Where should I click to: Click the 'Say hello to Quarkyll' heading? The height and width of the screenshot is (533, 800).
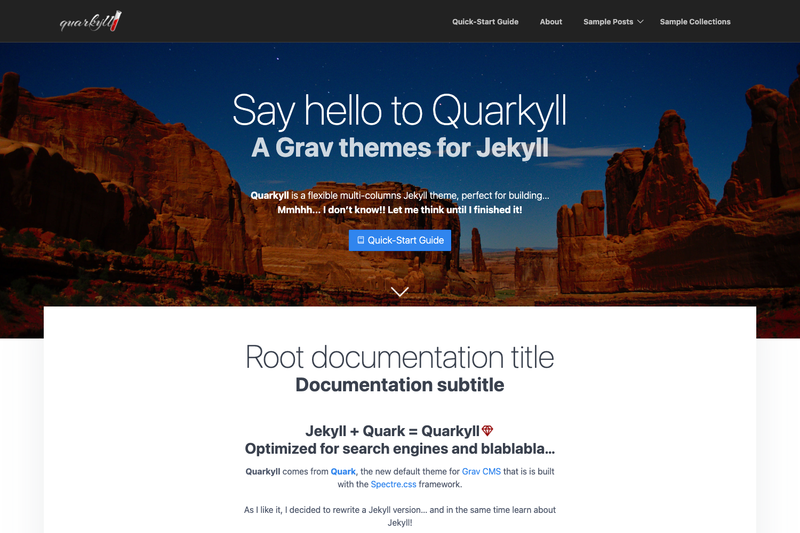click(x=399, y=110)
